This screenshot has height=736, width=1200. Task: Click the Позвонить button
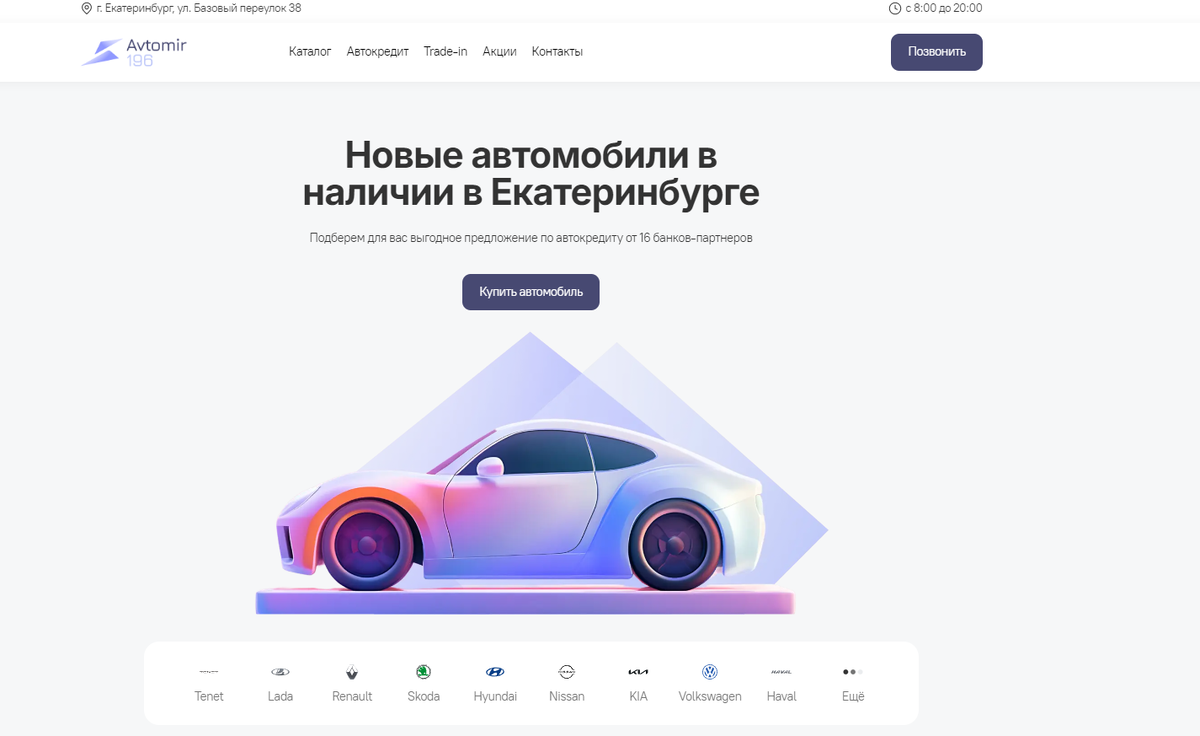[x=937, y=52]
